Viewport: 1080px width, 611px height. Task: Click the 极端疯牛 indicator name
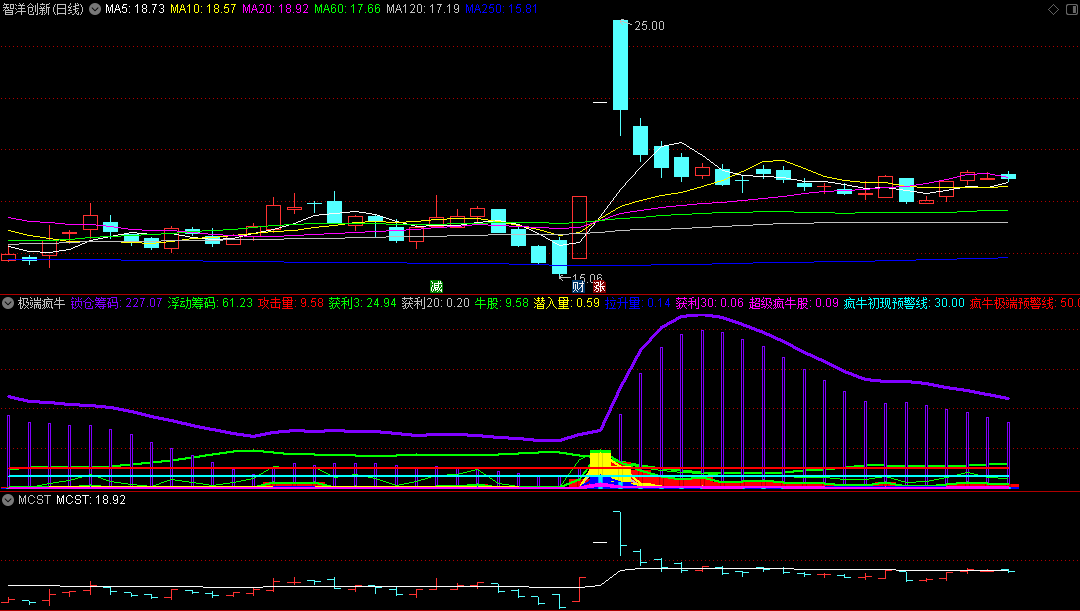point(41,303)
